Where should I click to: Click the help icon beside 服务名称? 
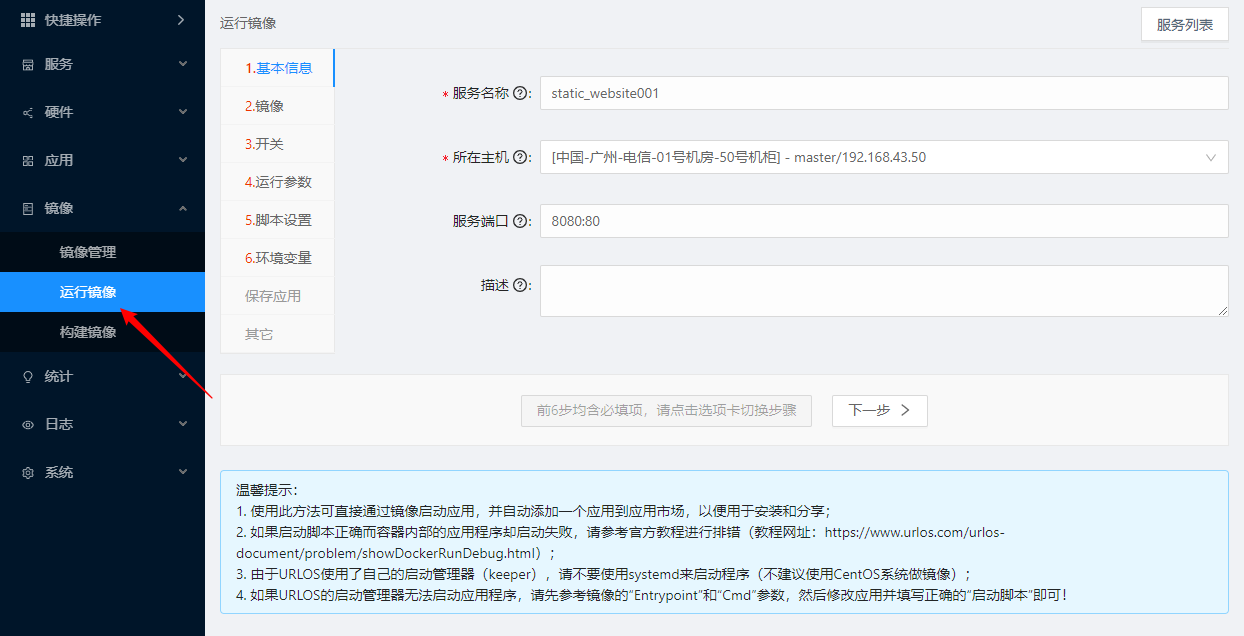tap(519, 93)
